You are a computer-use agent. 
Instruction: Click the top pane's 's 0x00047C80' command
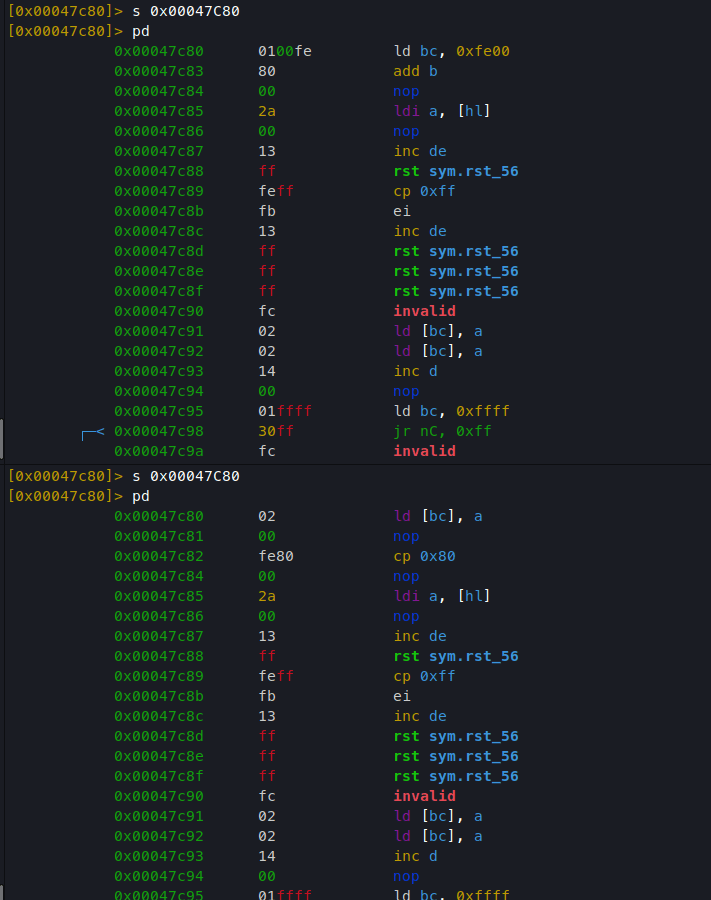tap(186, 11)
